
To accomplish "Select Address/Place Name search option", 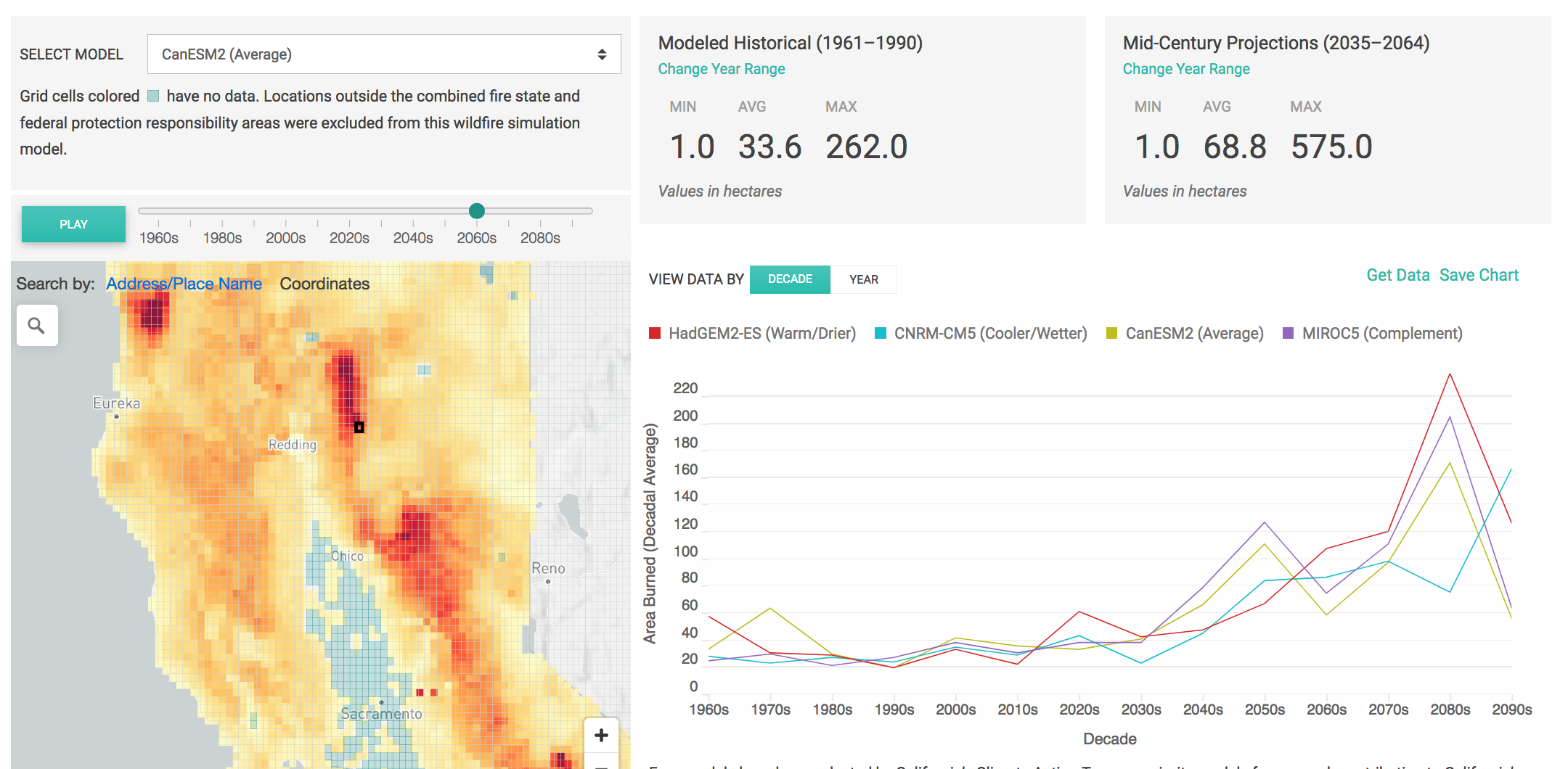I will [x=184, y=284].
